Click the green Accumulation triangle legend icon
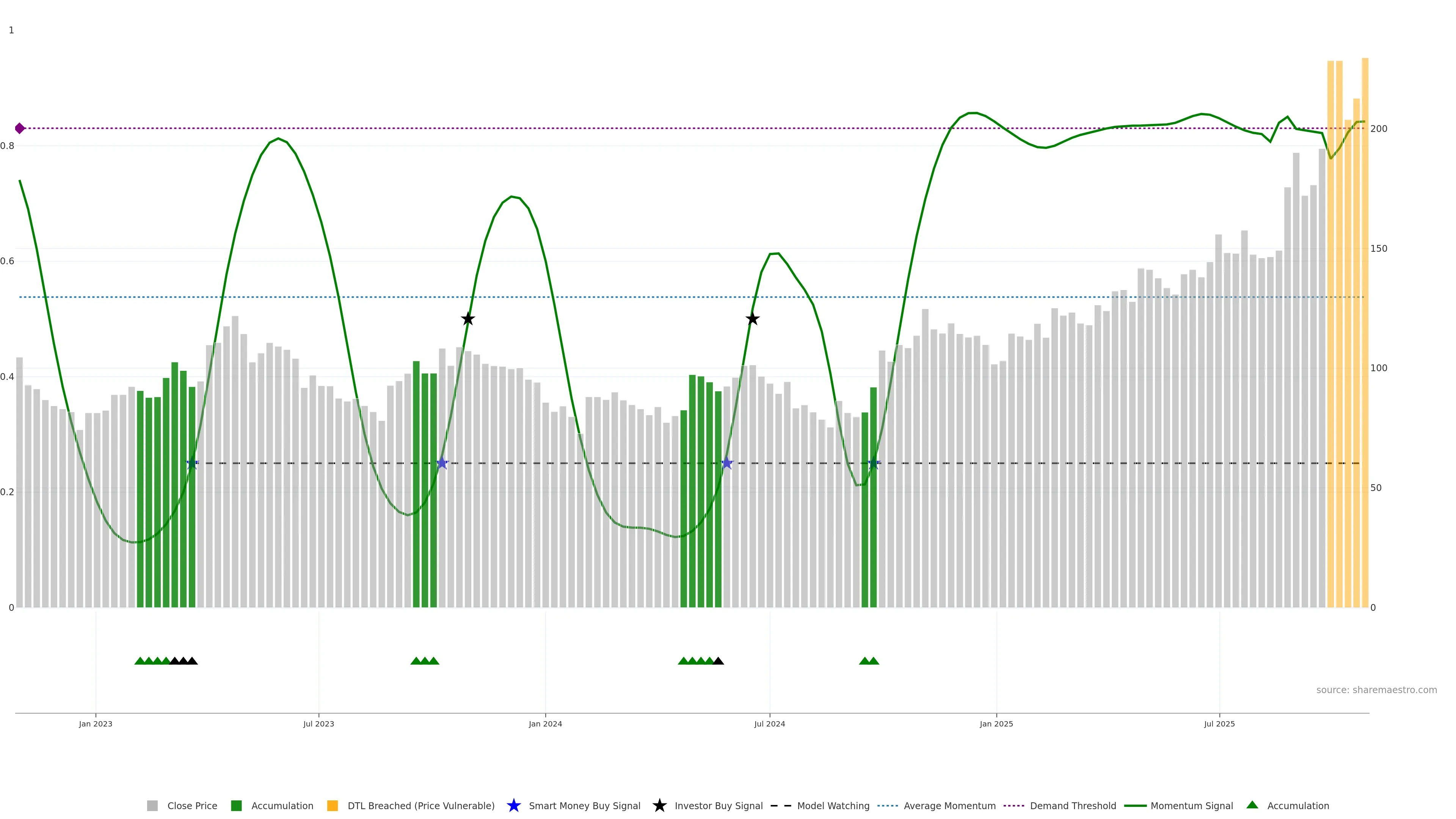 point(1252,805)
